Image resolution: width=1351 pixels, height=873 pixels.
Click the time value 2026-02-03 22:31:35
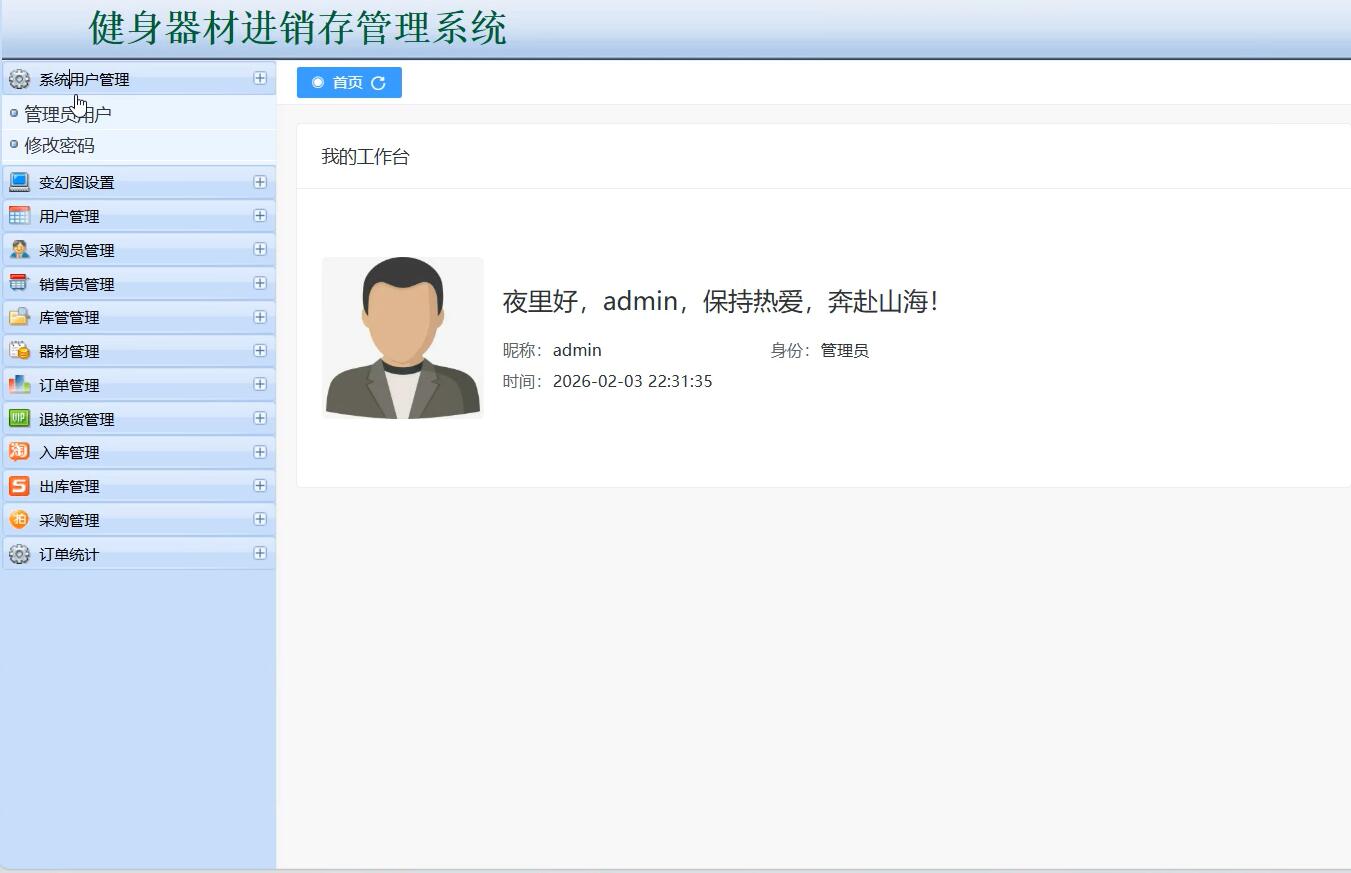pos(633,381)
